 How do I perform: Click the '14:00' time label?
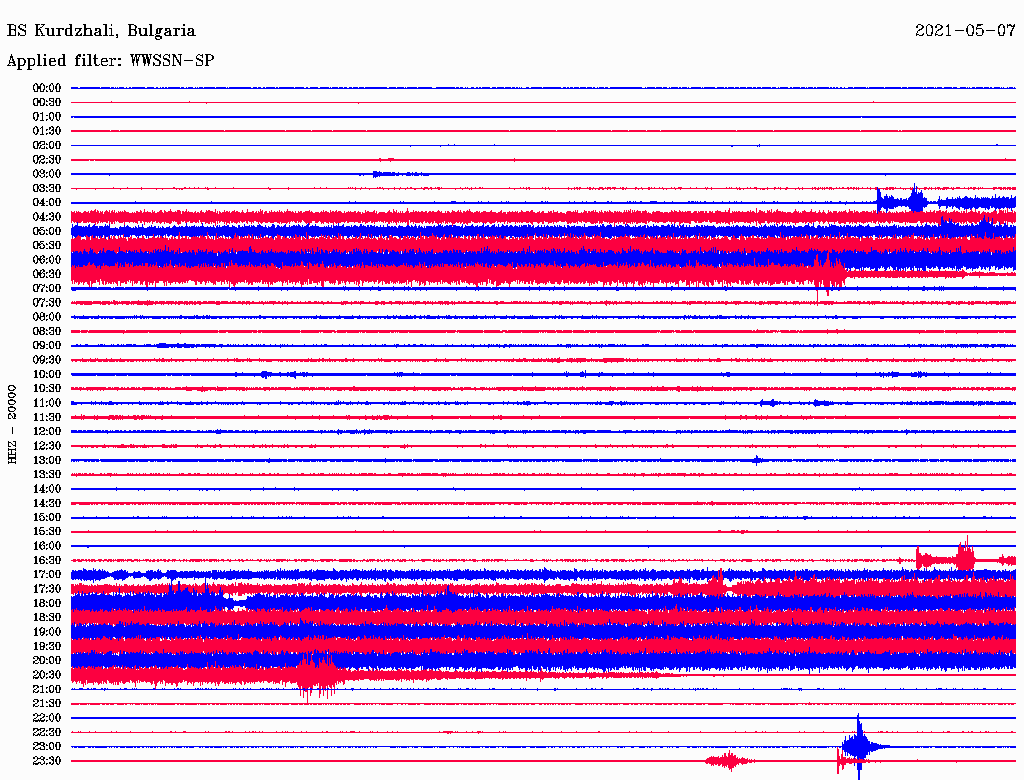(47, 489)
